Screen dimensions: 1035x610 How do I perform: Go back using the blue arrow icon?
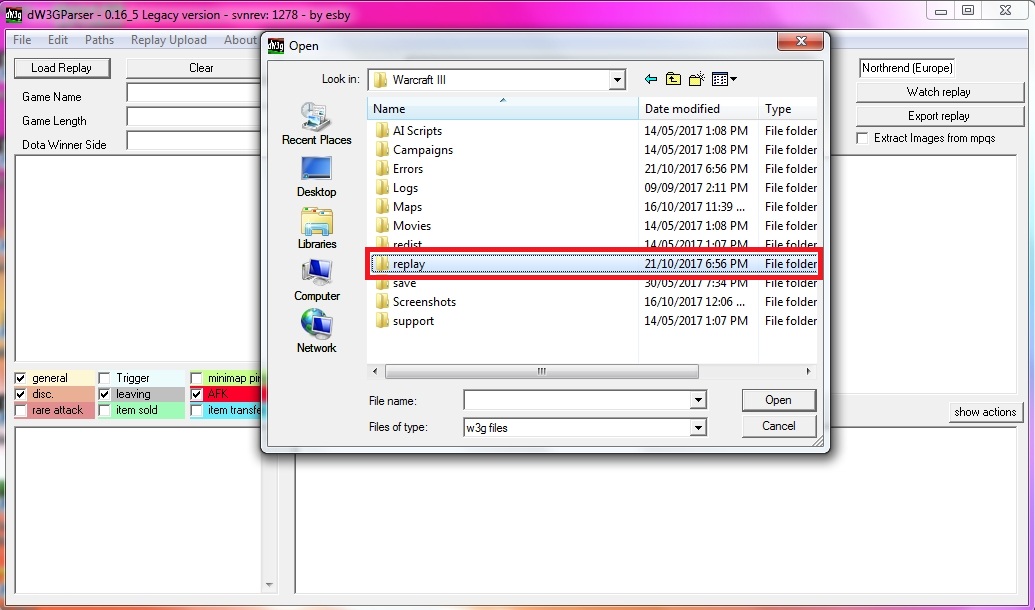click(651, 79)
